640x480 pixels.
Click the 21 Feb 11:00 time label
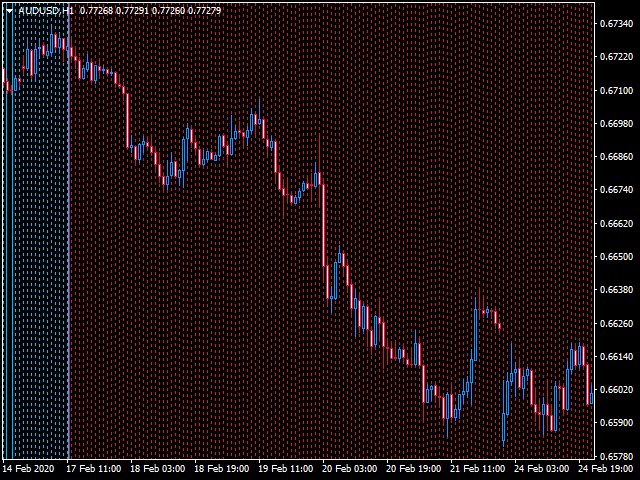click(x=478, y=469)
